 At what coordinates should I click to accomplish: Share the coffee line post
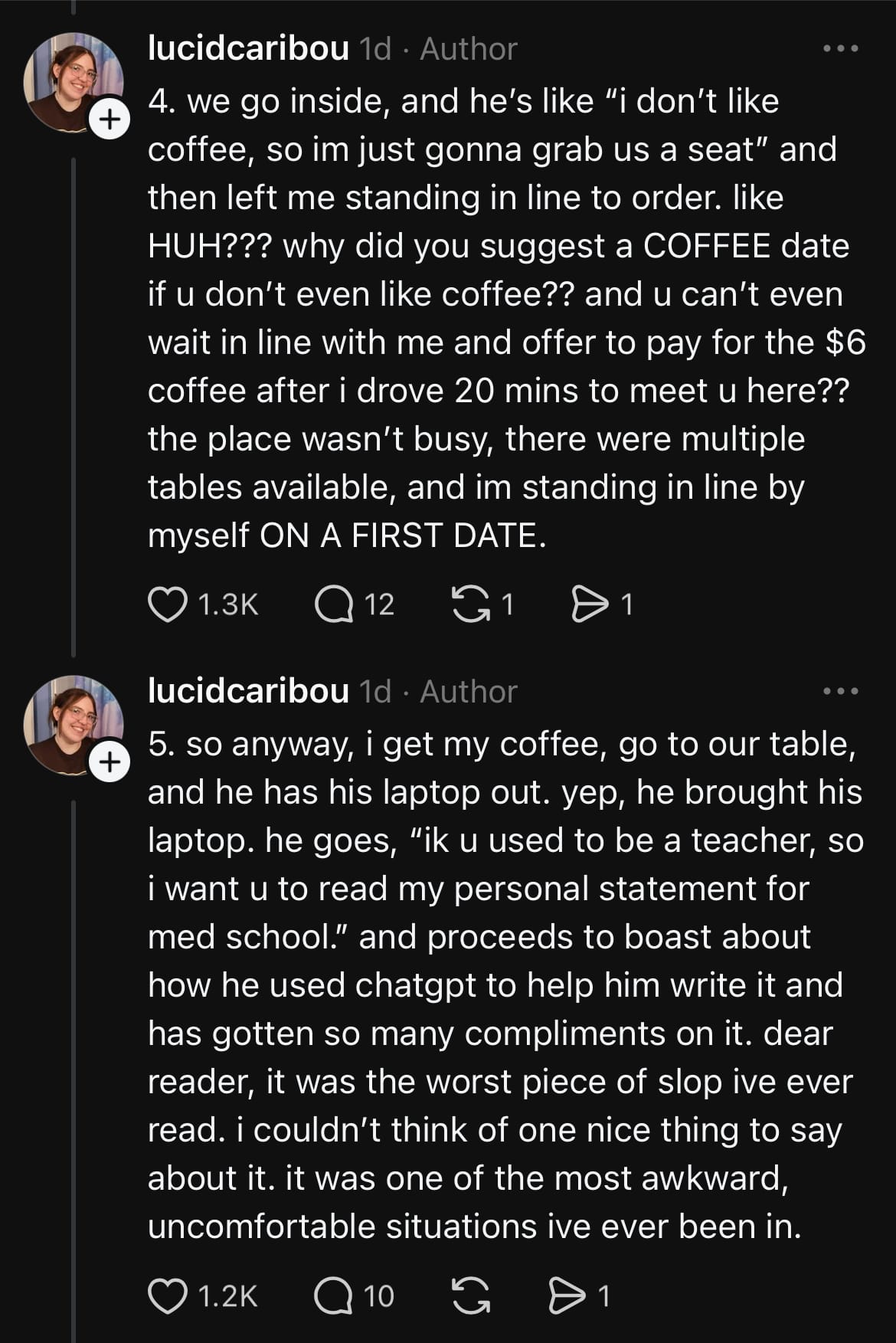590,604
